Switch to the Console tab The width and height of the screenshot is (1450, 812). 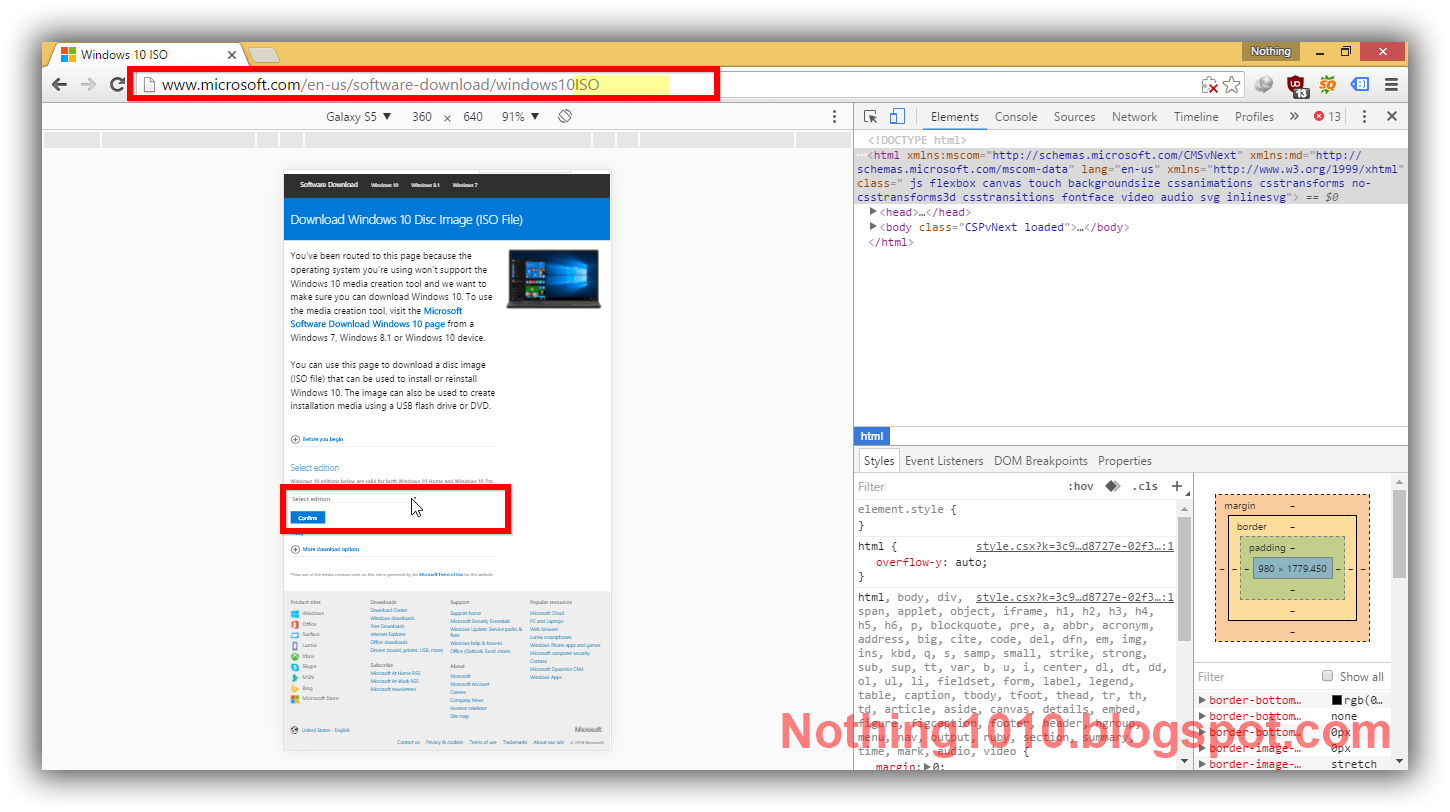1016,117
